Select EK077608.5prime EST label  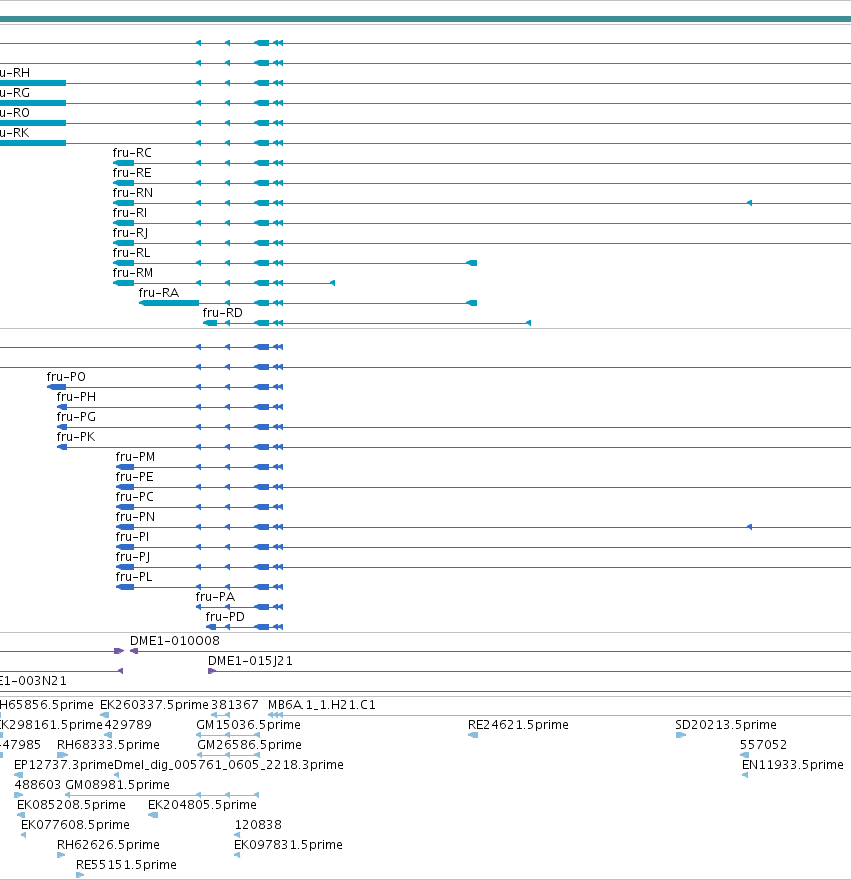(x=75, y=825)
